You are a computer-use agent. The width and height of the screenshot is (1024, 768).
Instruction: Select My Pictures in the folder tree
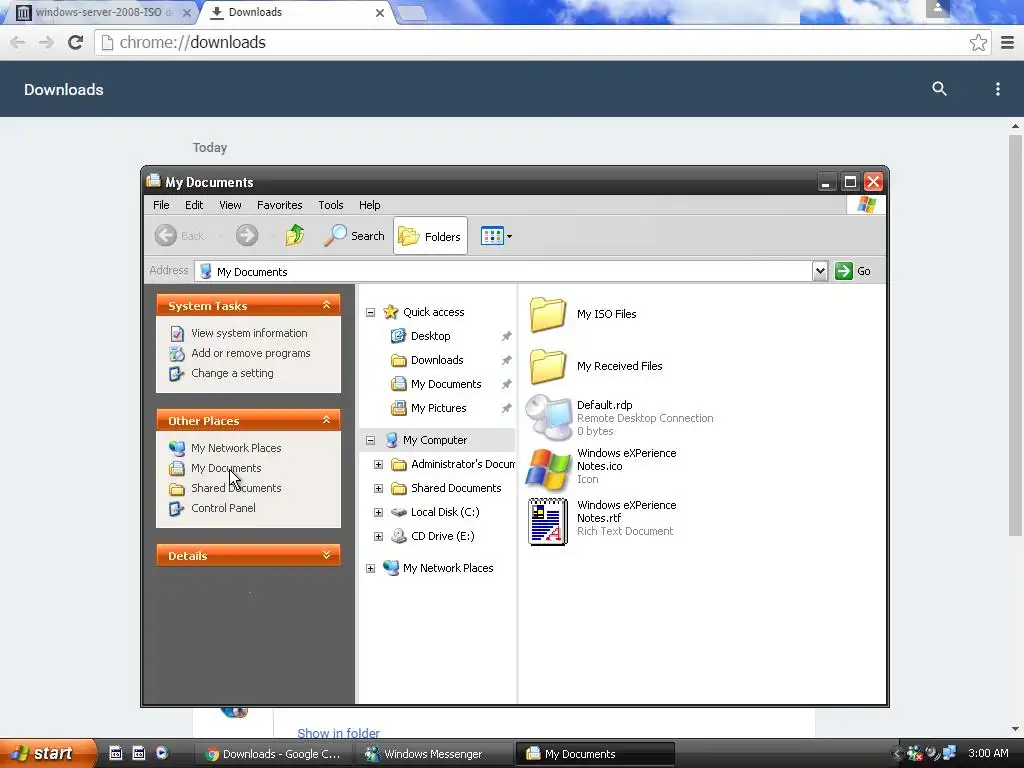coord(438,408)
